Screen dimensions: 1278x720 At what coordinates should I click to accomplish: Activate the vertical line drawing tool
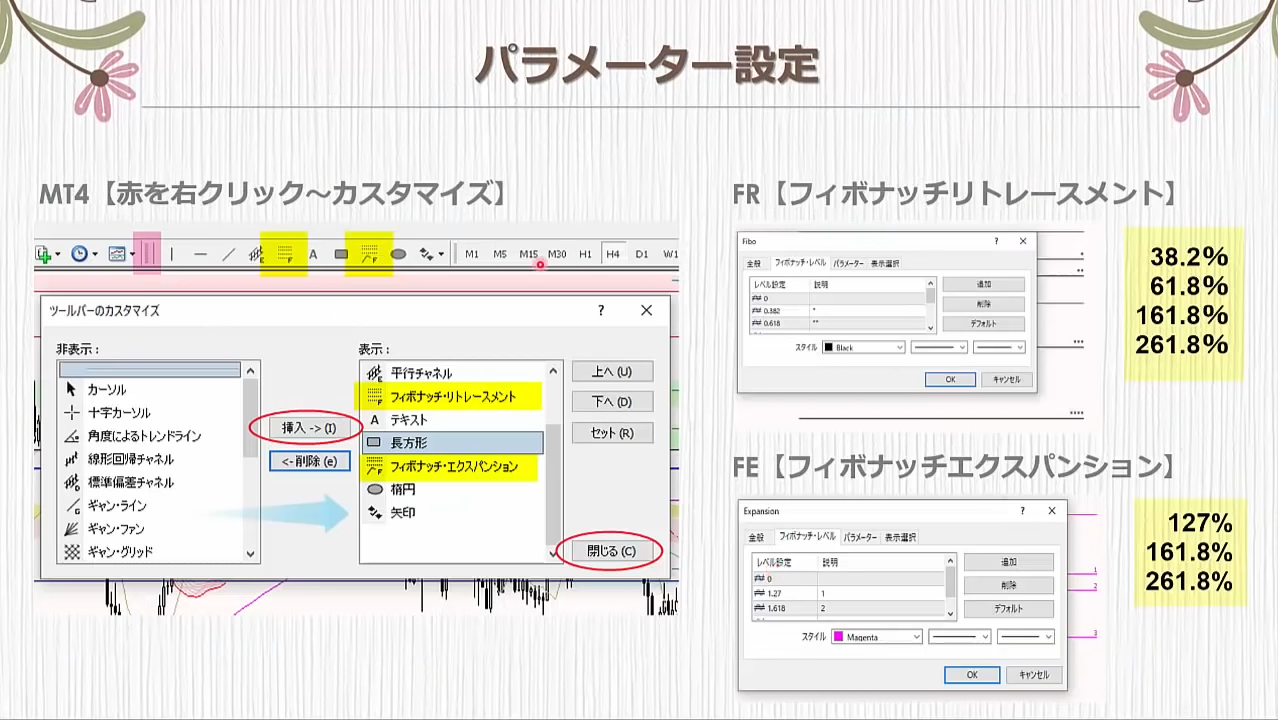tap(171, 254)
